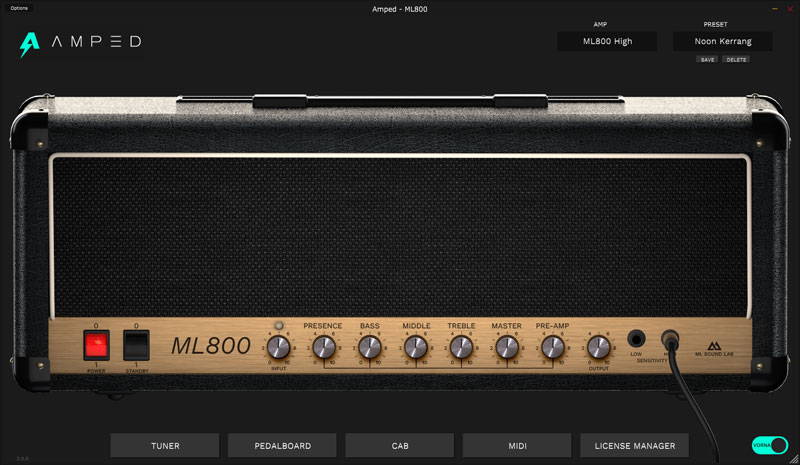The width and height of the screenshot is (800, 465).
Task: Click the Master knob
Action: (507, 348)
